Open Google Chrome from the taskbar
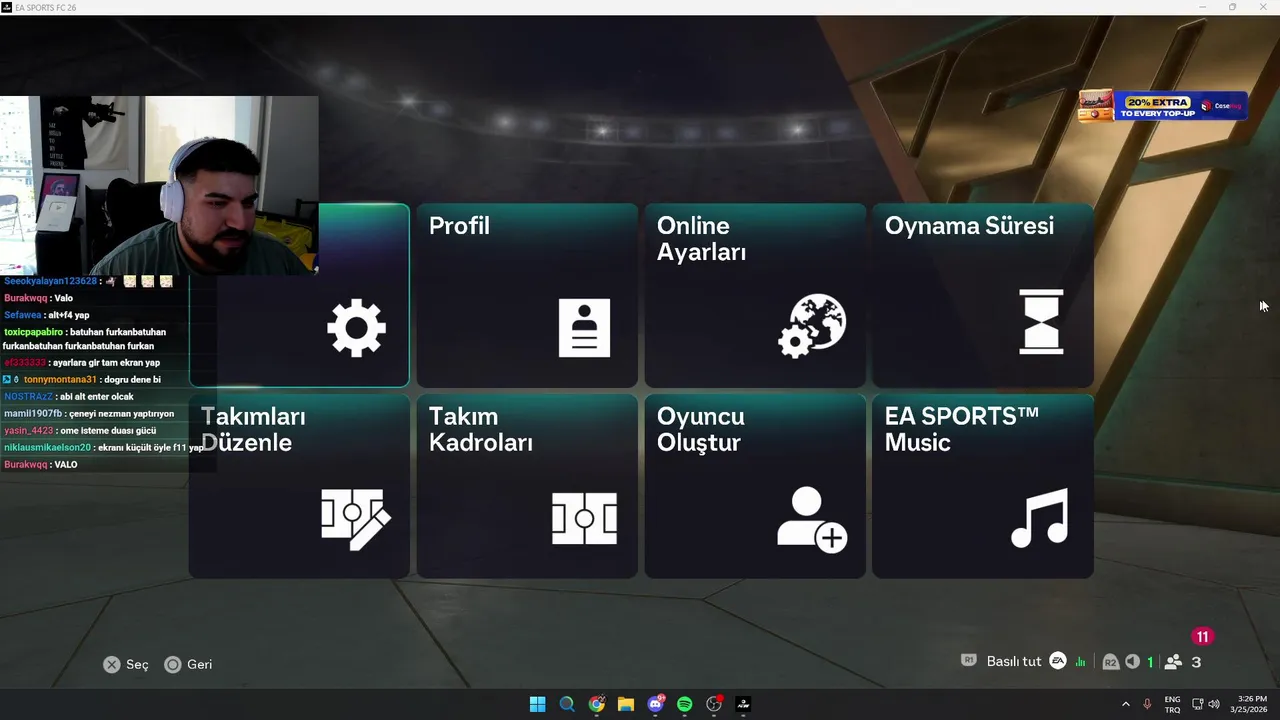 (x=597, y=704)
